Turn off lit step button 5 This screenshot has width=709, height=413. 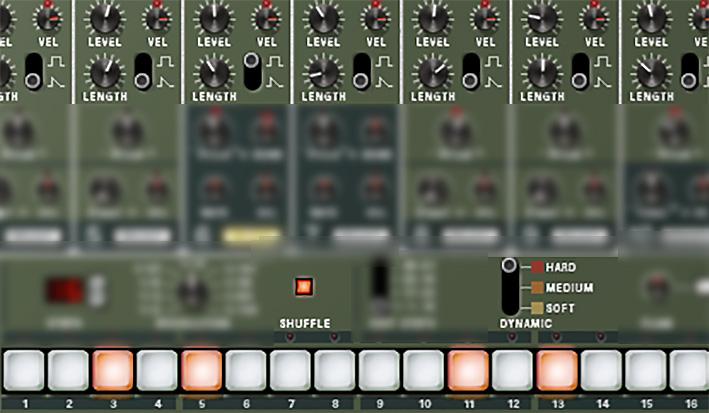coord(202,370)
